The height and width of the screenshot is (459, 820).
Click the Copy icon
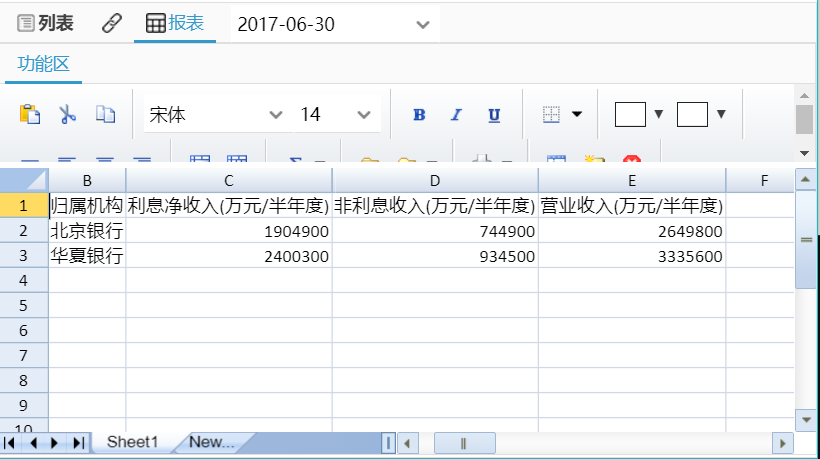105,114
